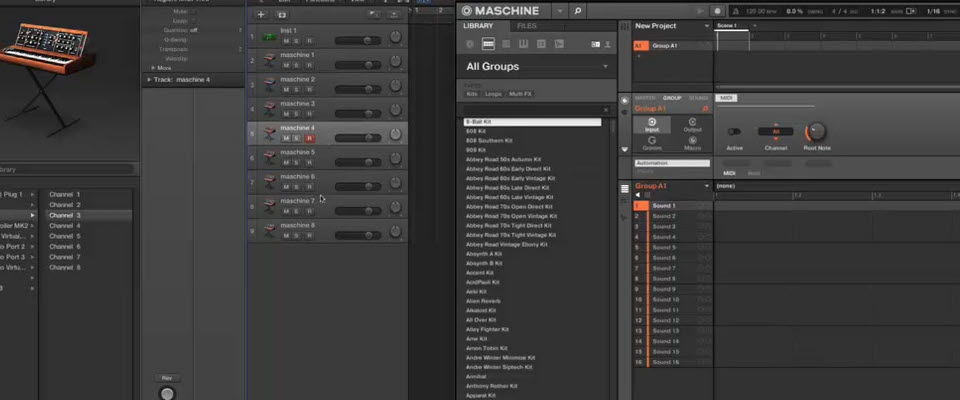Mute the maschine 8 track
This screenshot has height=400, width=960.
coord(286,235)
